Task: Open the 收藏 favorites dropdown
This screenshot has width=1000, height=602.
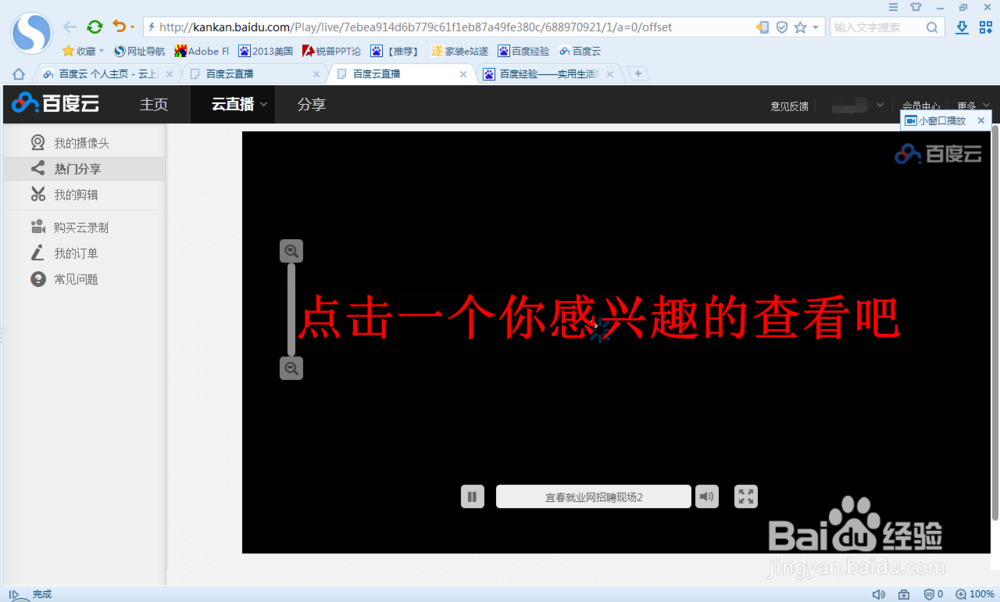Action: (x=83, y=51)
